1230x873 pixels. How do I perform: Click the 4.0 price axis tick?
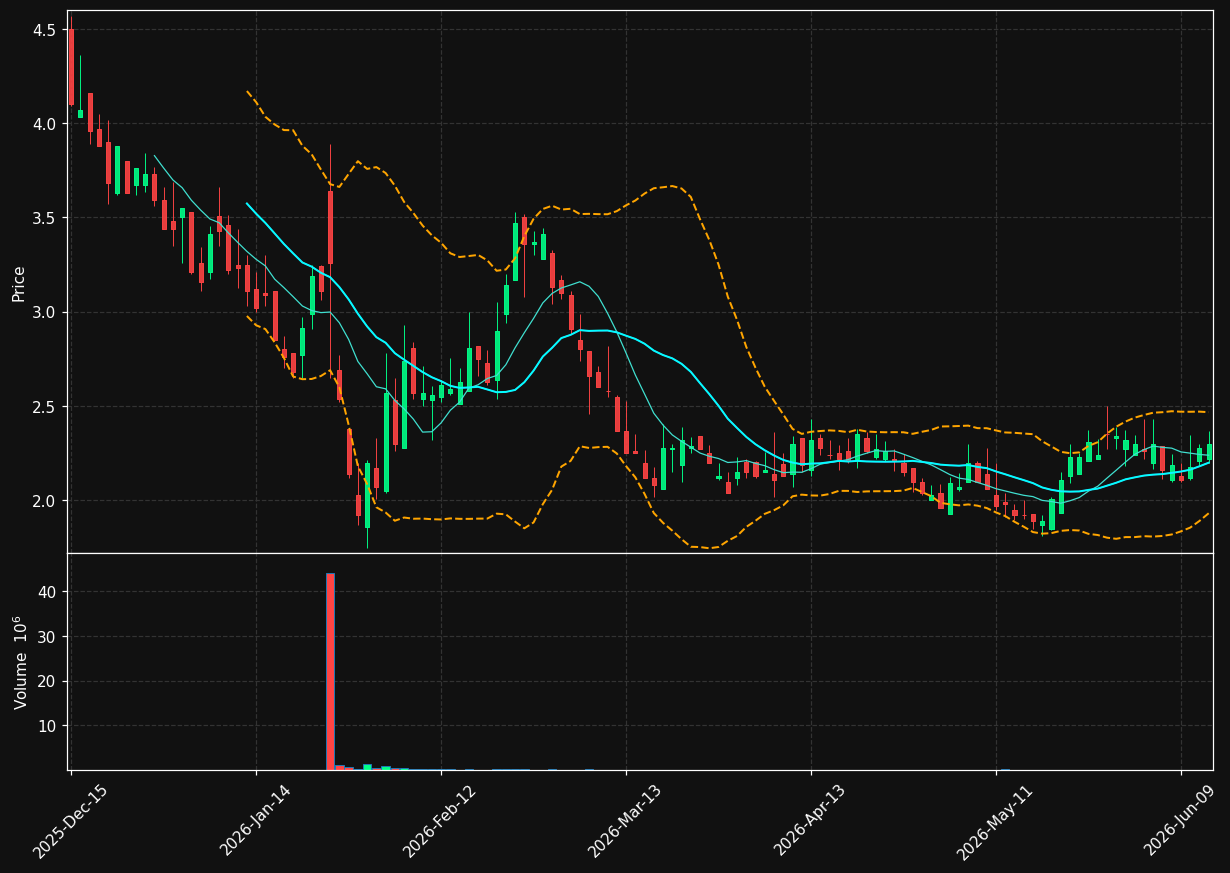45,124
